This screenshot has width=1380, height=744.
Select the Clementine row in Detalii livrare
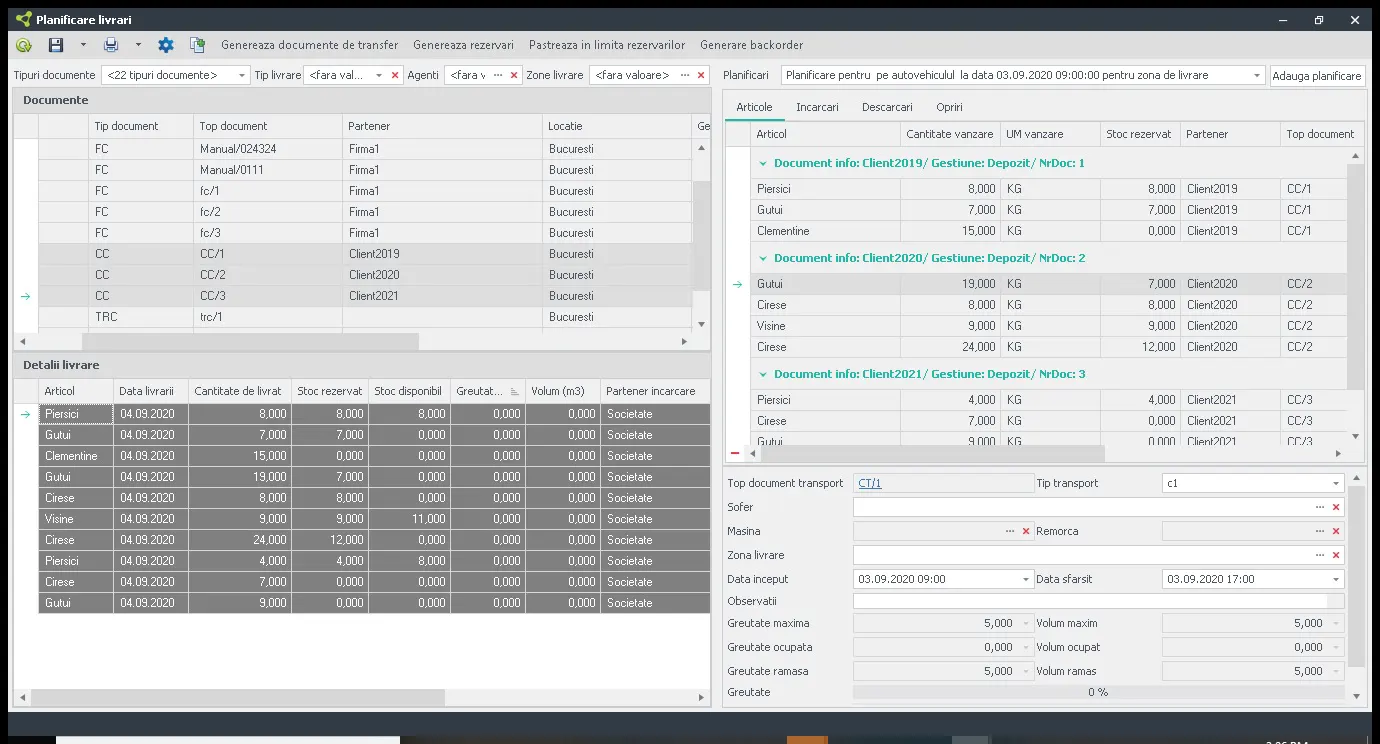[x=374, y=456]
